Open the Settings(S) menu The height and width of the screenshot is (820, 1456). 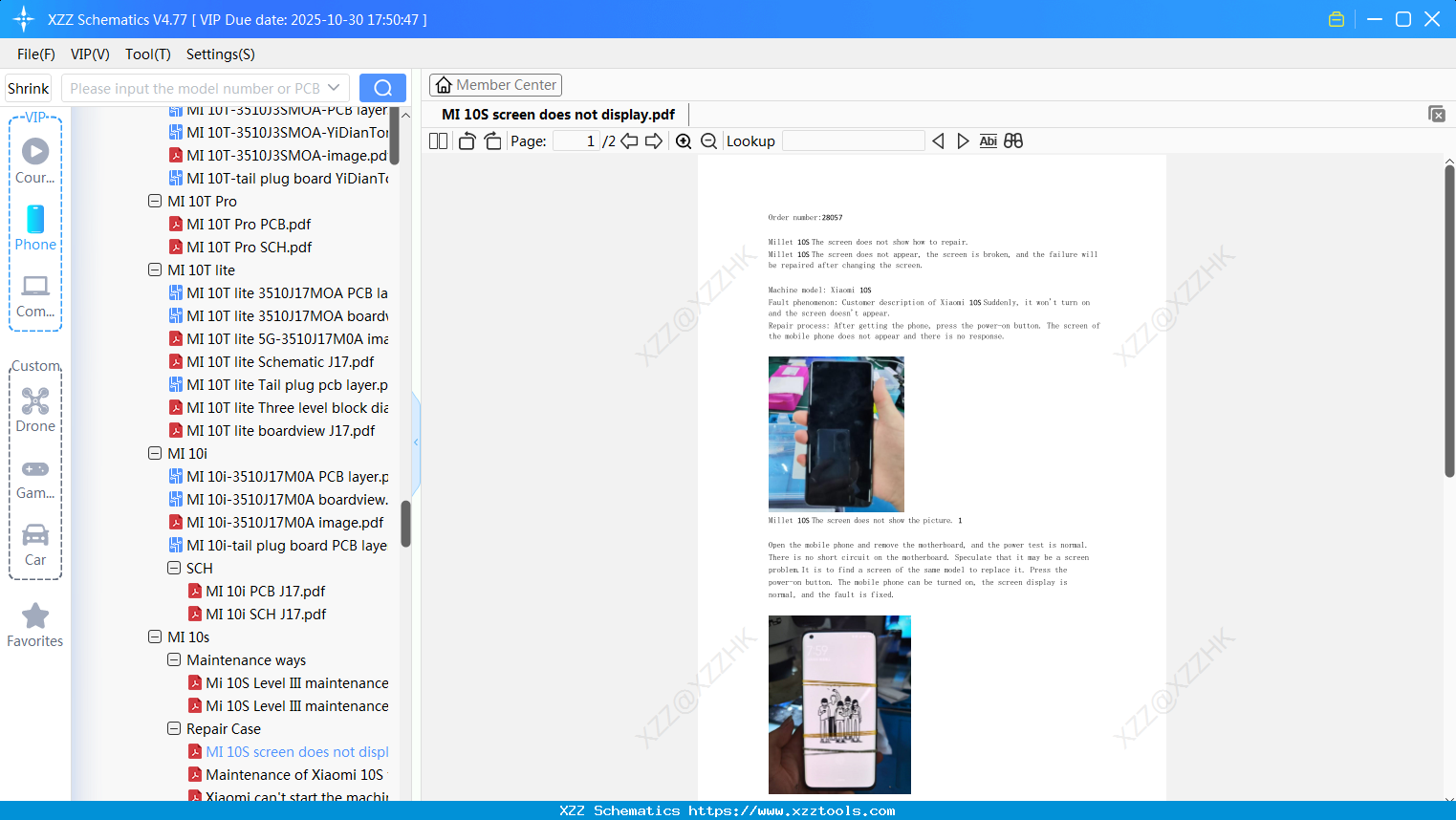pyautogui.click(x=221, y=54)
